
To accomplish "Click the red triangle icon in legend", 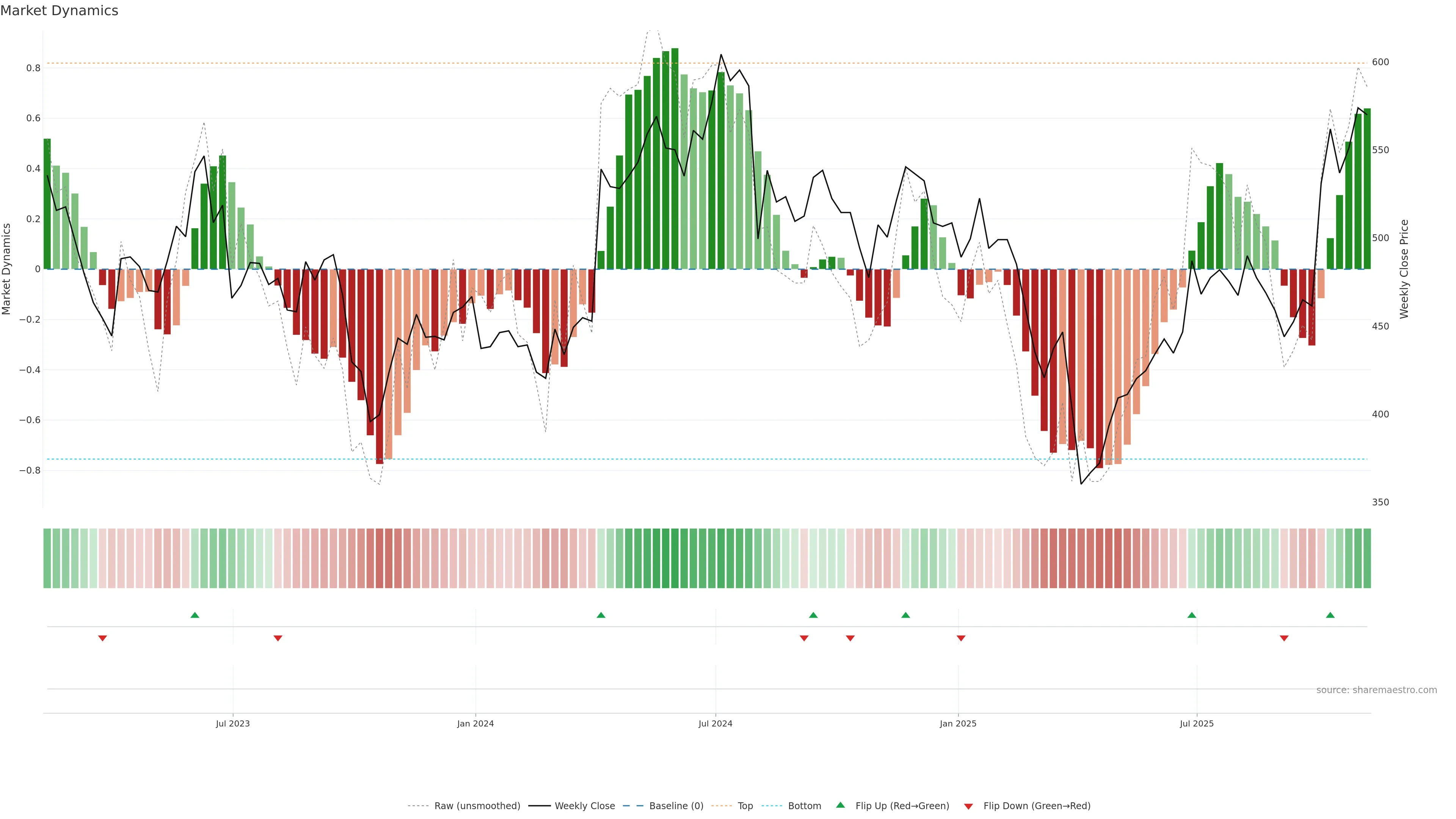I will tap(968, 806).
